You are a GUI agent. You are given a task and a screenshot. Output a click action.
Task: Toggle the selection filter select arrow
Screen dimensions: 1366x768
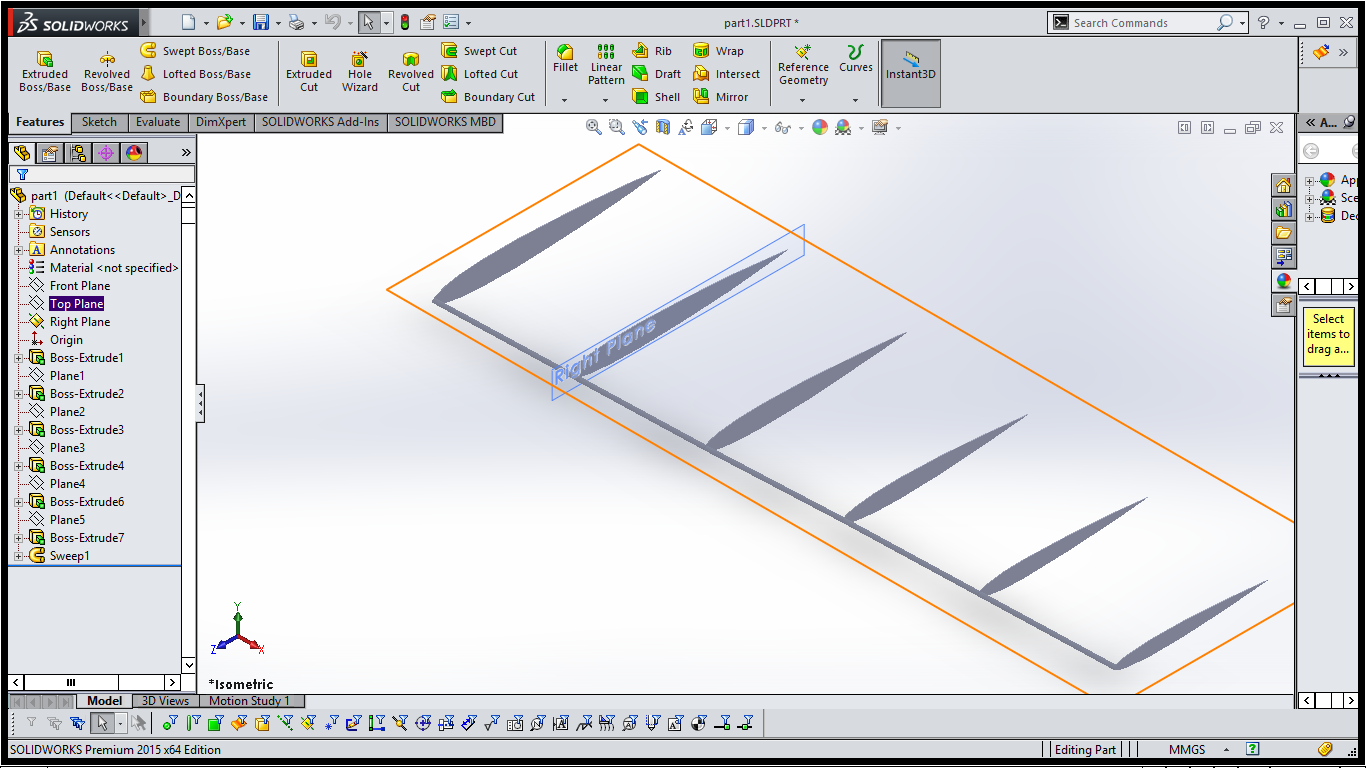pos(102,722)
